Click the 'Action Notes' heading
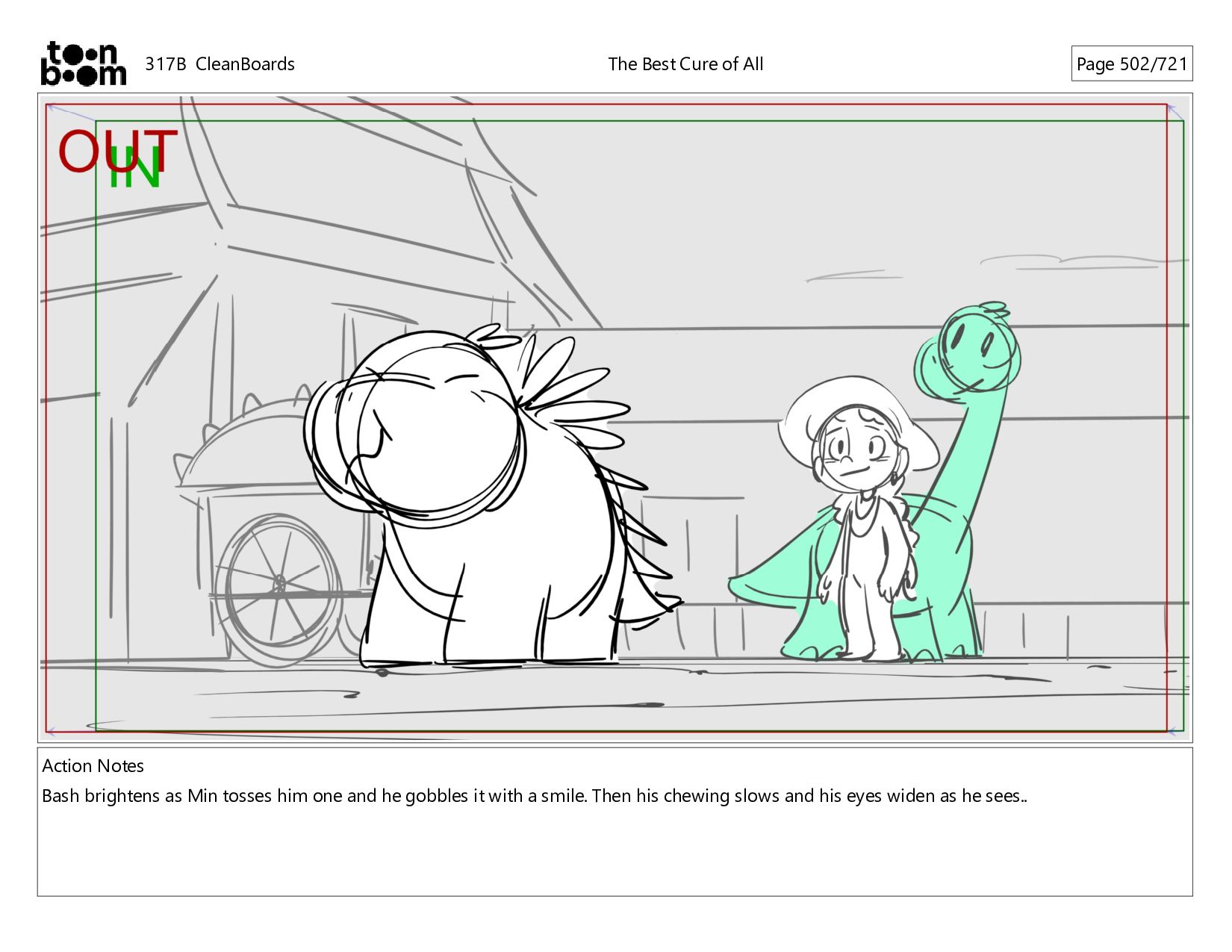This screenshot has width=1232, height=952. tap(93, 766)
